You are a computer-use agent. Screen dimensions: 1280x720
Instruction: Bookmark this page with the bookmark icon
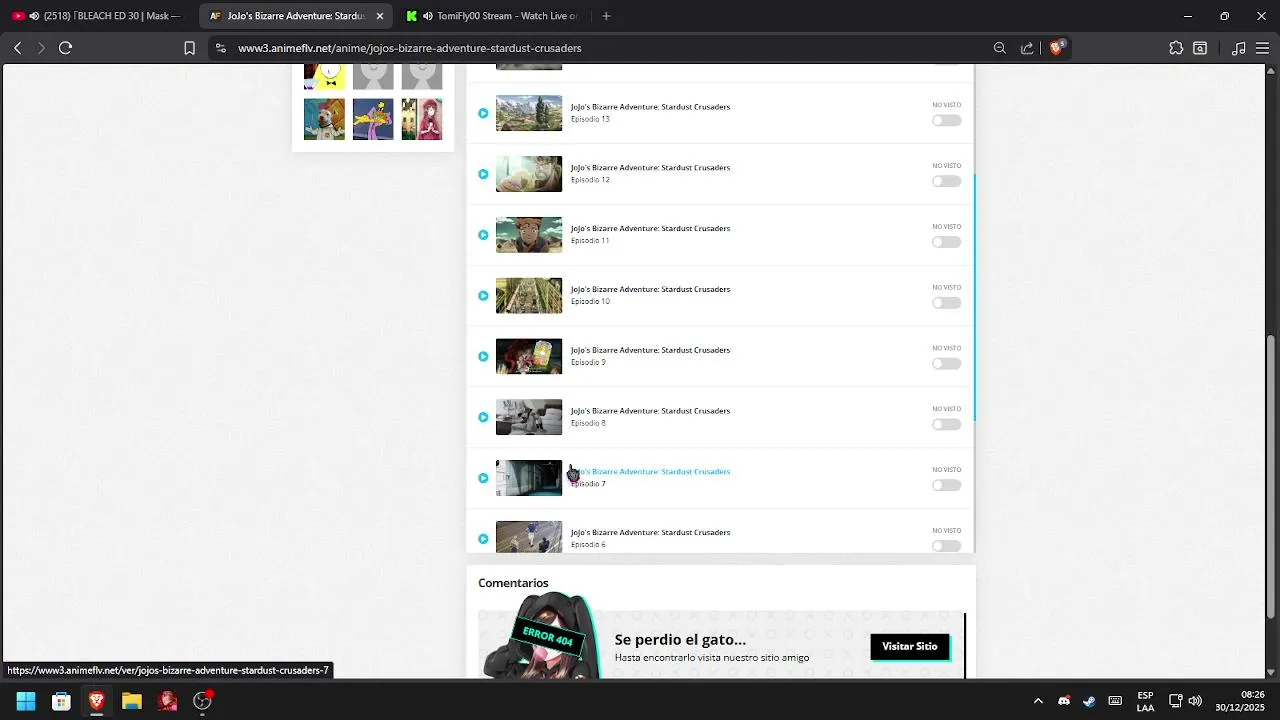(x=189, y=48)
